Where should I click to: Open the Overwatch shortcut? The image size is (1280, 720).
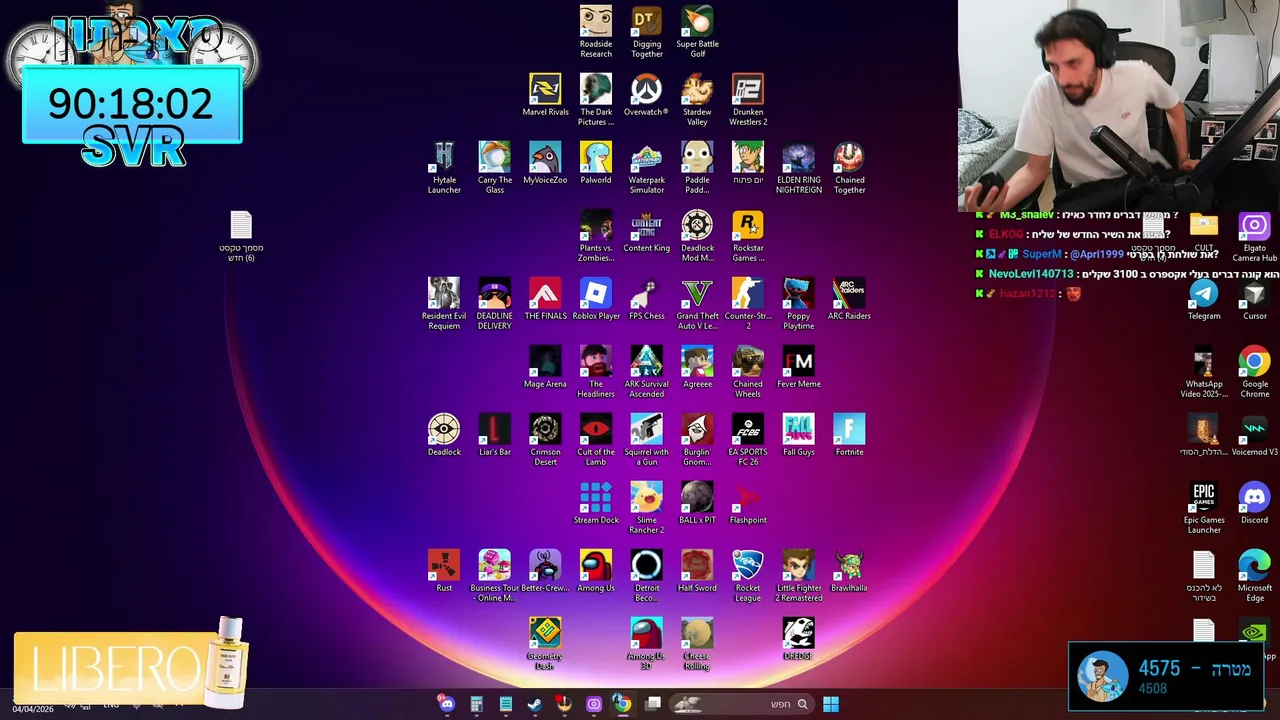pos(646,95)
